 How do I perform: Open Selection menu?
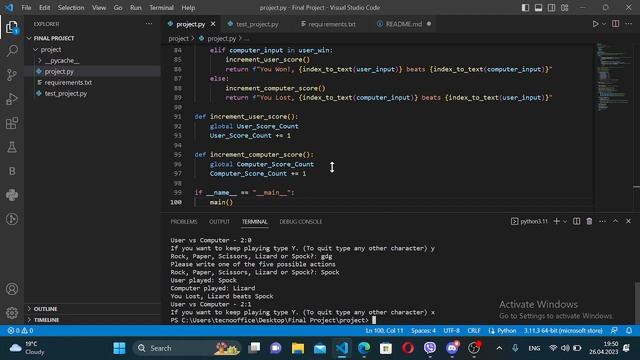tap(71, 7)
